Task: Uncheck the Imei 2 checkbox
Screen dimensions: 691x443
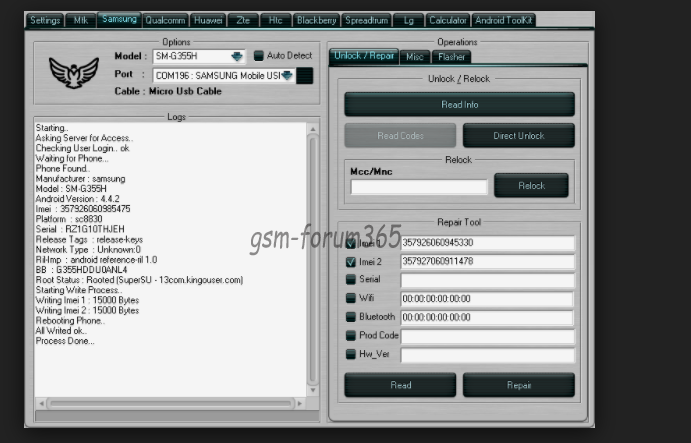Action: click(351, 262)
